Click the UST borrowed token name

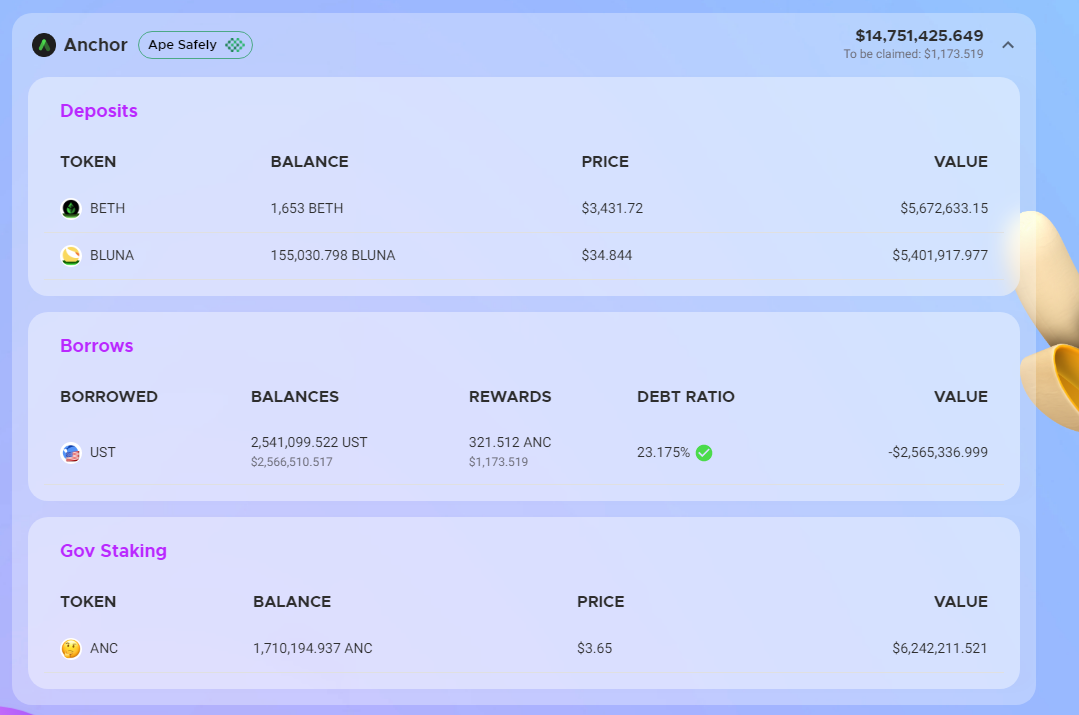(x=103, y=453)
